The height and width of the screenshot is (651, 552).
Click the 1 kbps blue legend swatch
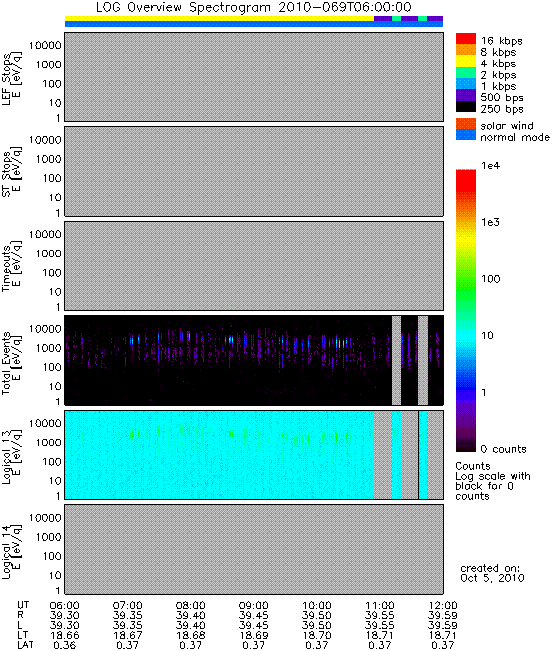click(466, 83)
